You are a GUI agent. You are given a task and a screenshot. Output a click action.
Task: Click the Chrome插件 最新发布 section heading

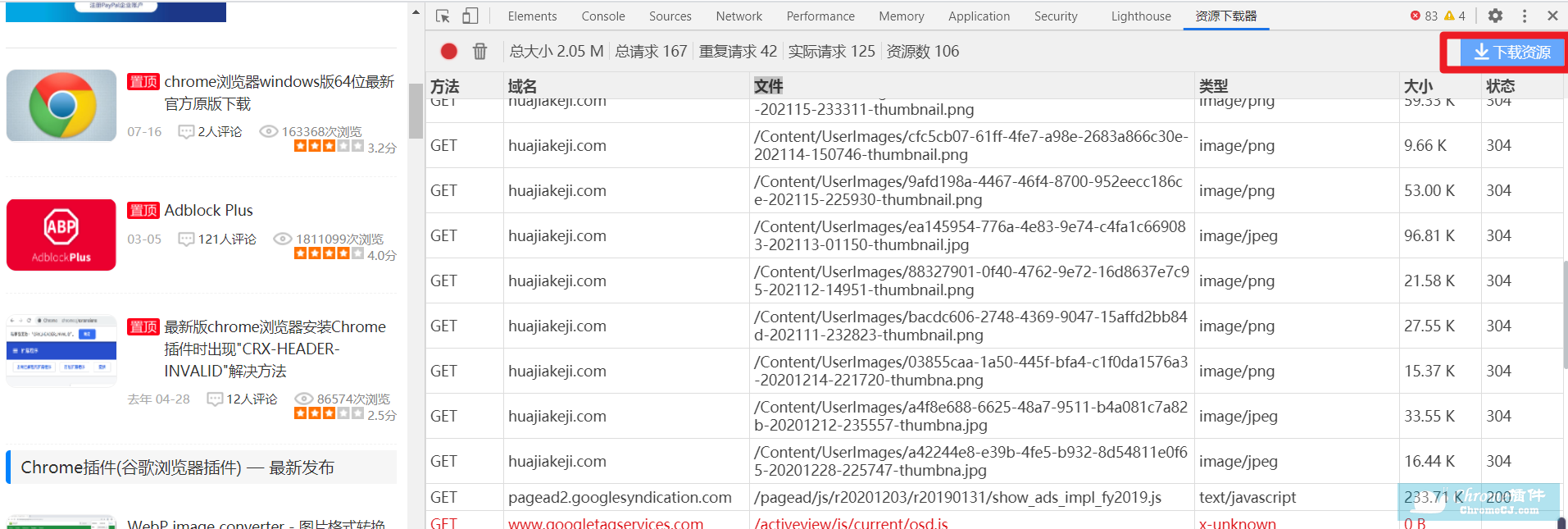(177, 467)
